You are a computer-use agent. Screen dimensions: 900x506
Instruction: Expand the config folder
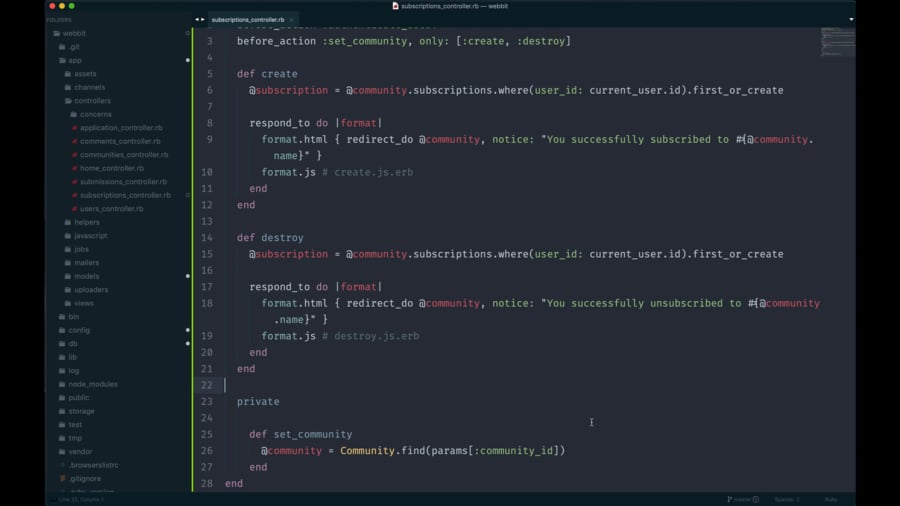coord(62,330)
